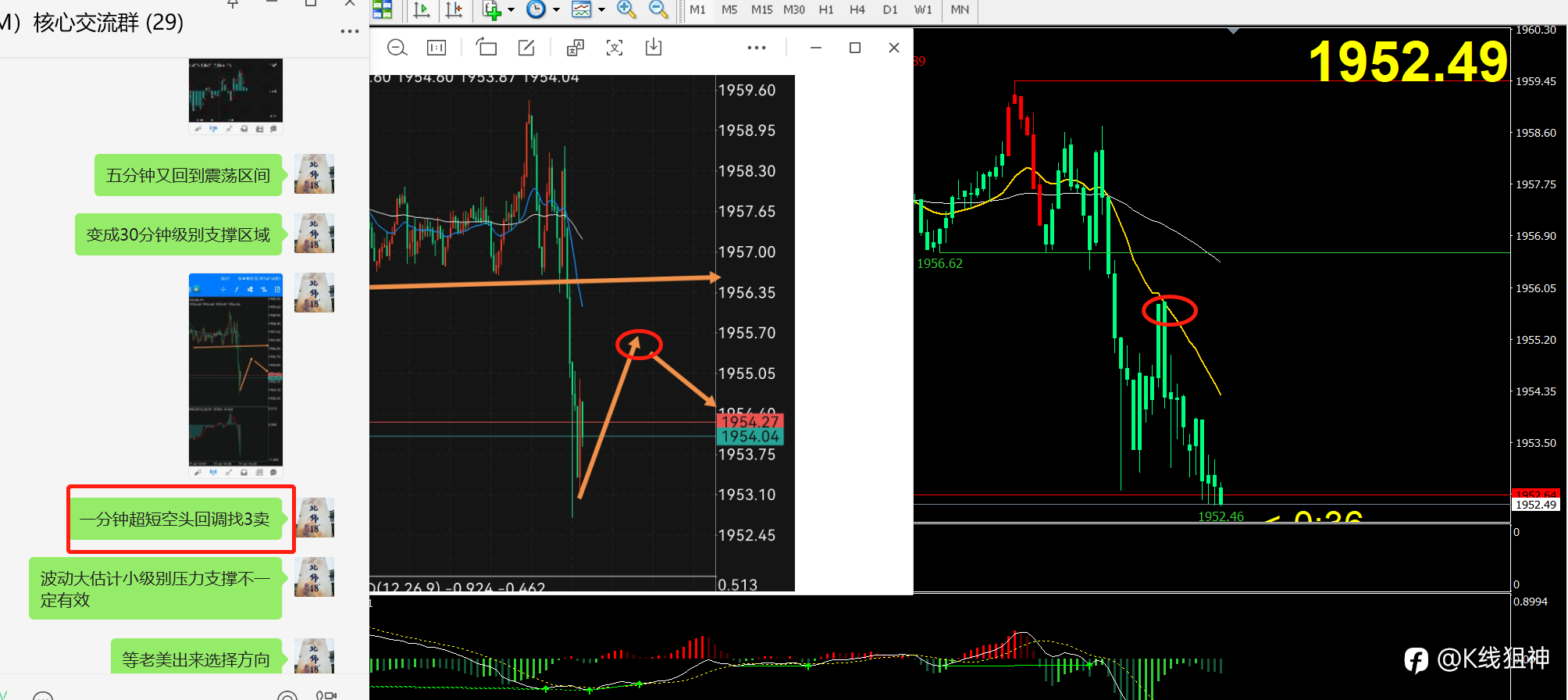Save the image with download icon
1568x700 pixels.
pos(654,48)
